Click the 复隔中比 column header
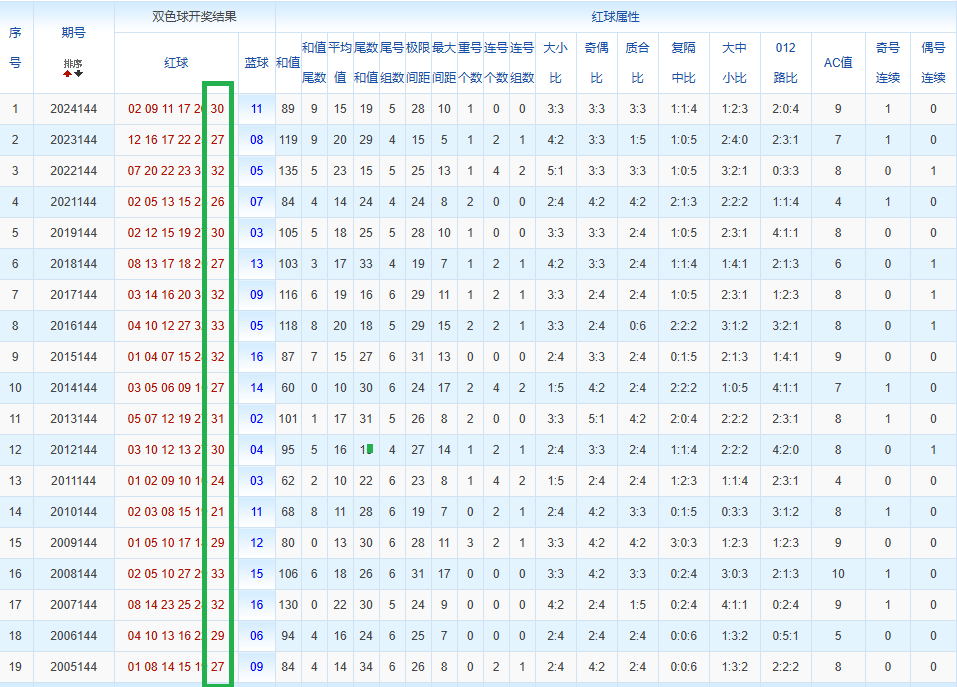The height and width of the screenshot is (687, 957). (684, 63)
